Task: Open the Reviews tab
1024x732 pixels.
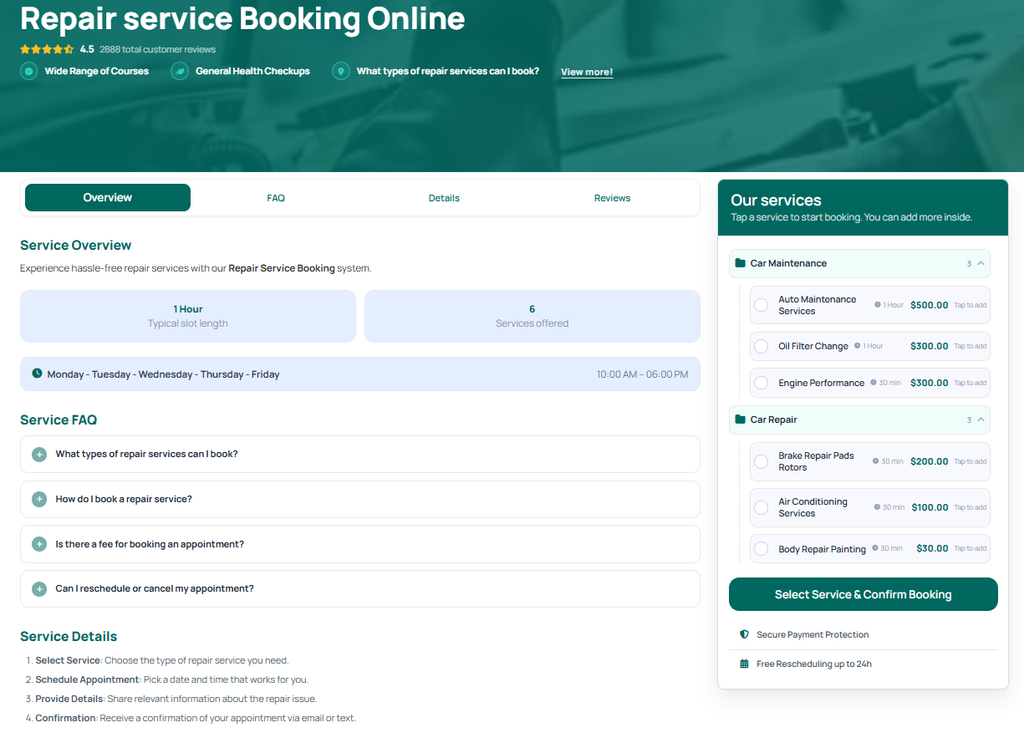Action: coord(612,198)
